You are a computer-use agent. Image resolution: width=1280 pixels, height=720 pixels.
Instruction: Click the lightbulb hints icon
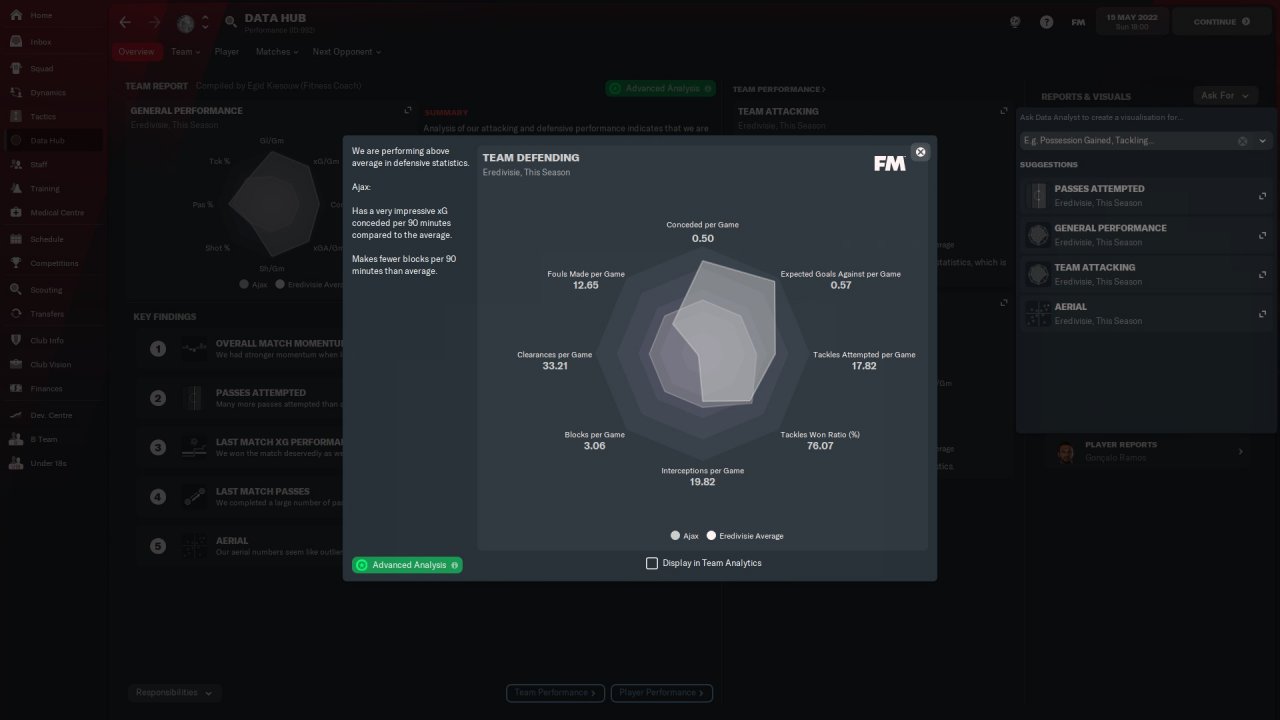click(1015, 22)
